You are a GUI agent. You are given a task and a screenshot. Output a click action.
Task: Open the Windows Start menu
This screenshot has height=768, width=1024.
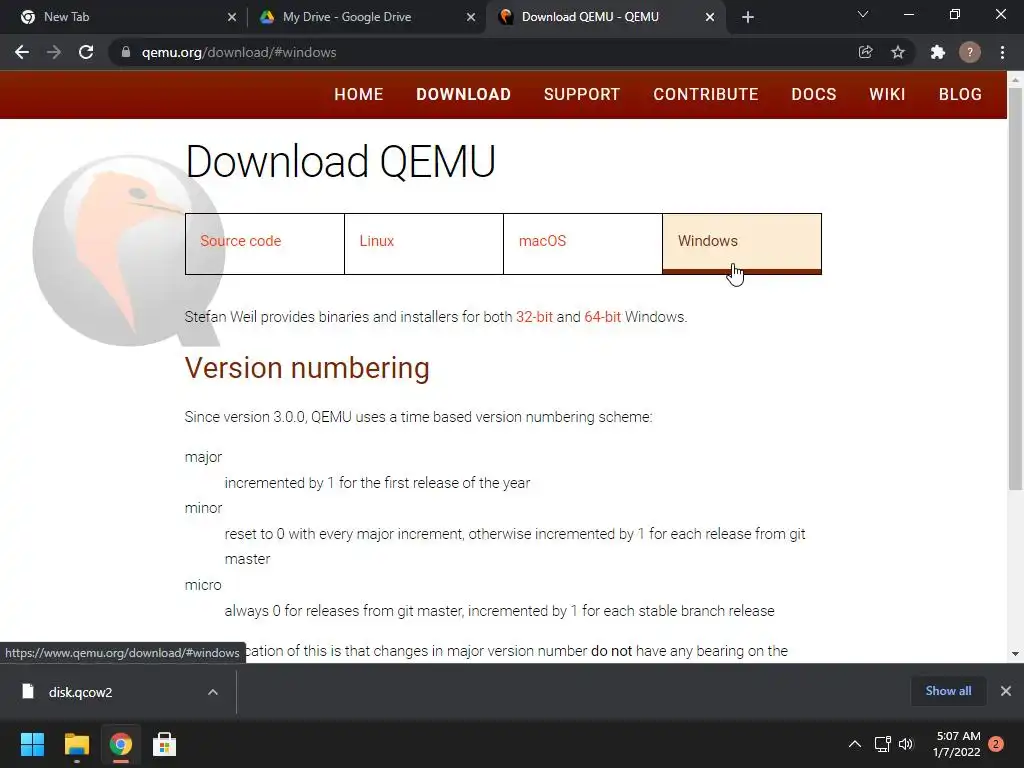click(32, 744)
